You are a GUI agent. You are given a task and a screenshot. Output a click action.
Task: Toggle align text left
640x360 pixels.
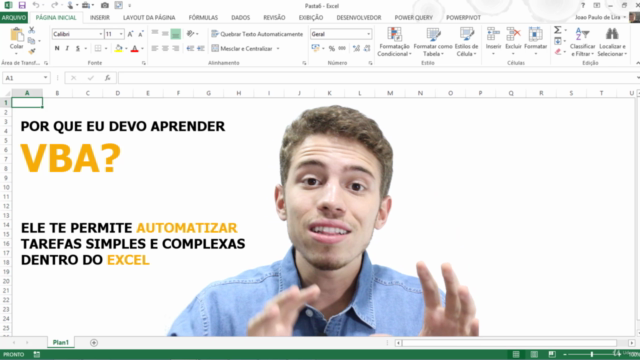[x=155, y=49]
